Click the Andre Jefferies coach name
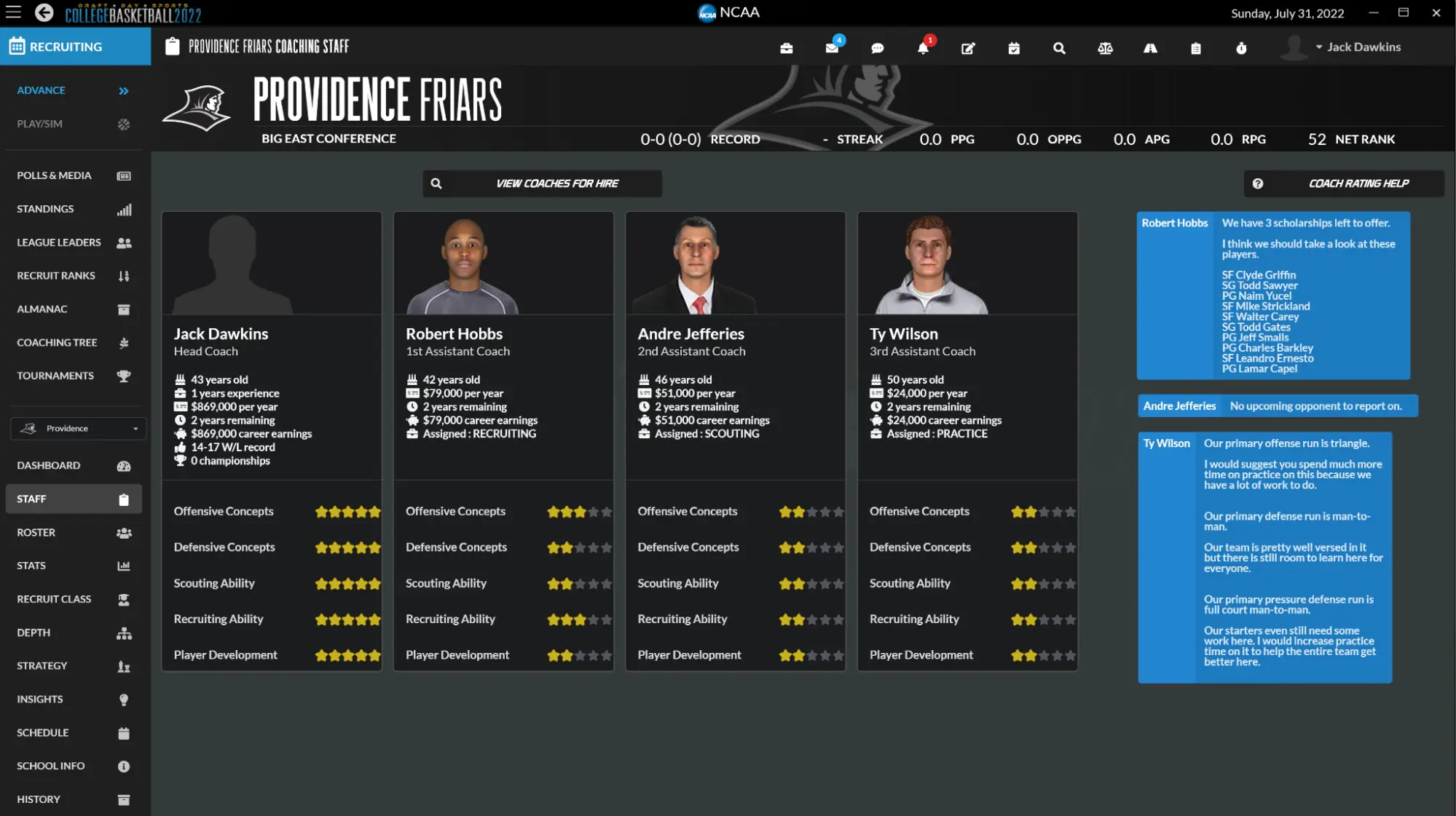Viewport: 1456px width, 816px height. tap(690, 334)
